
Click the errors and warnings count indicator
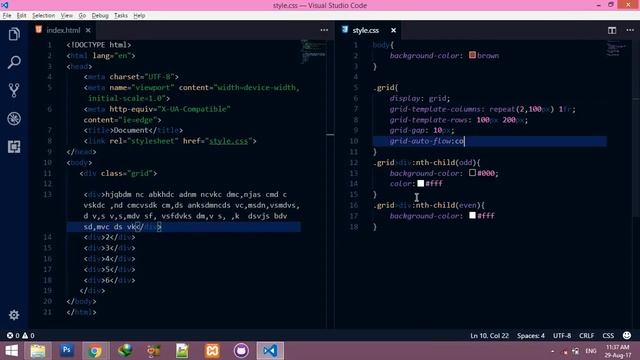pos(20,336)
